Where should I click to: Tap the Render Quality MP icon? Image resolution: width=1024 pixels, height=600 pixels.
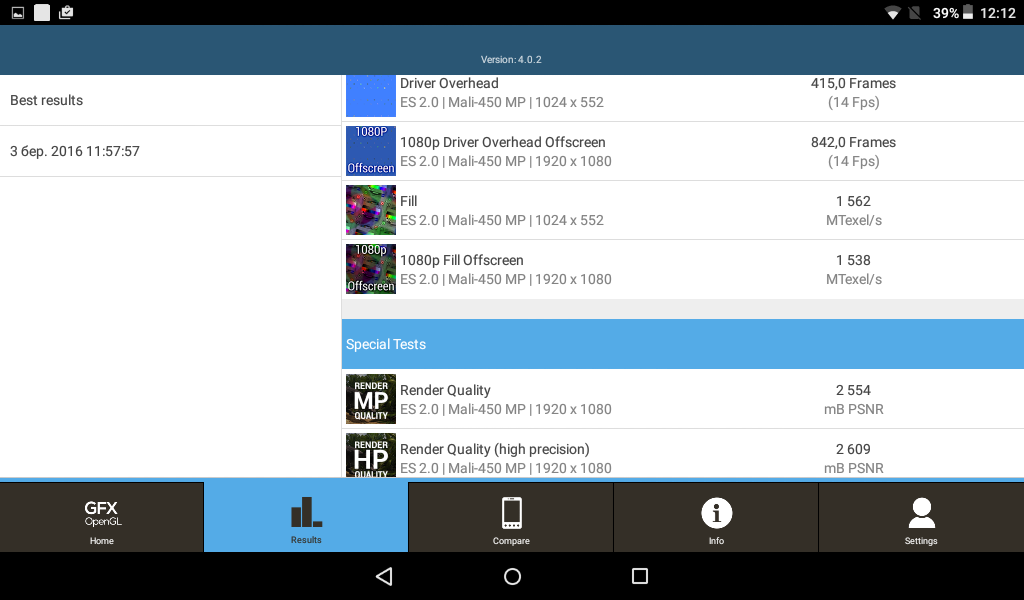371,399
